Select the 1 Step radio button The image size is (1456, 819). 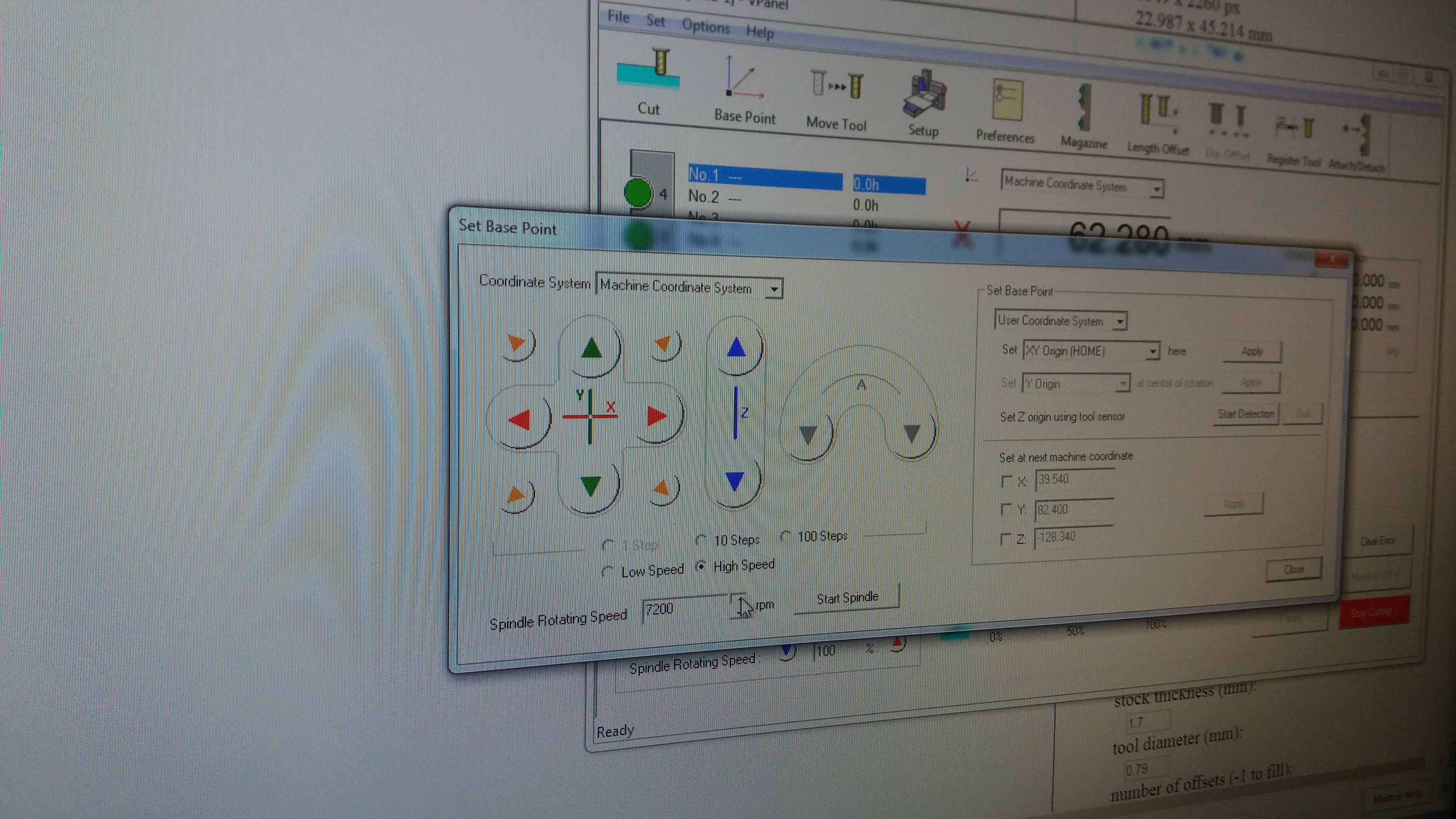[608, 545]
